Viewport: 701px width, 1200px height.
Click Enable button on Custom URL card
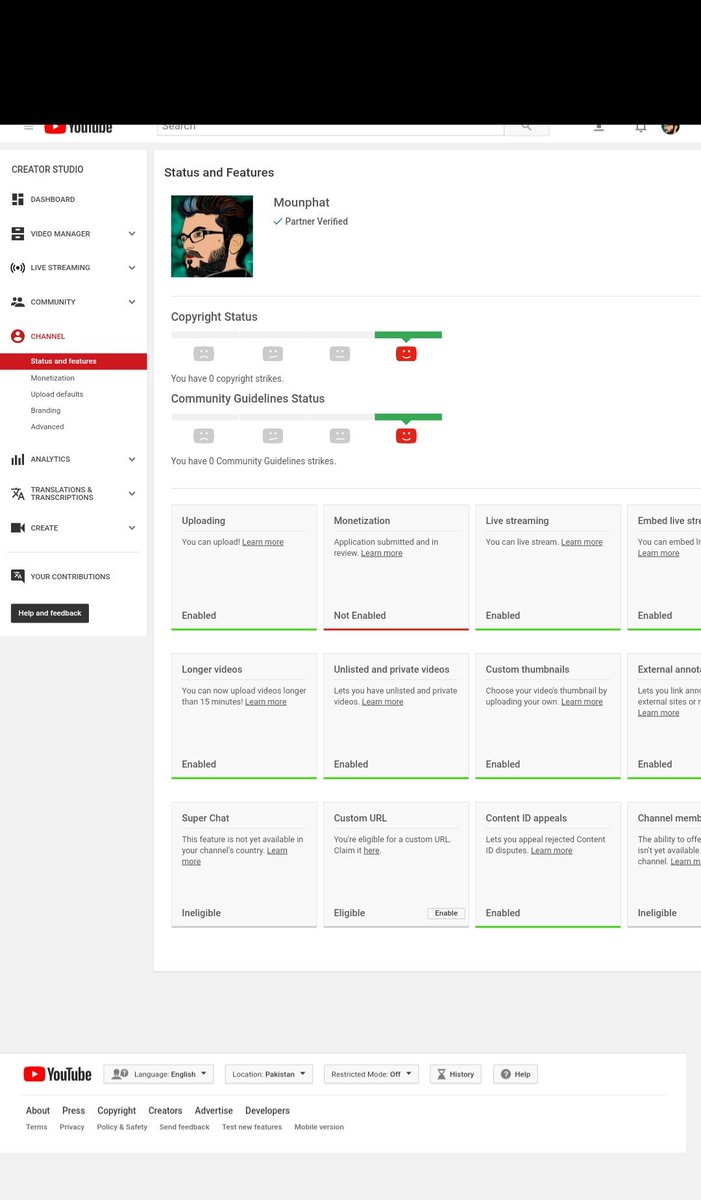pyautogui.click(x=446, y=913)
